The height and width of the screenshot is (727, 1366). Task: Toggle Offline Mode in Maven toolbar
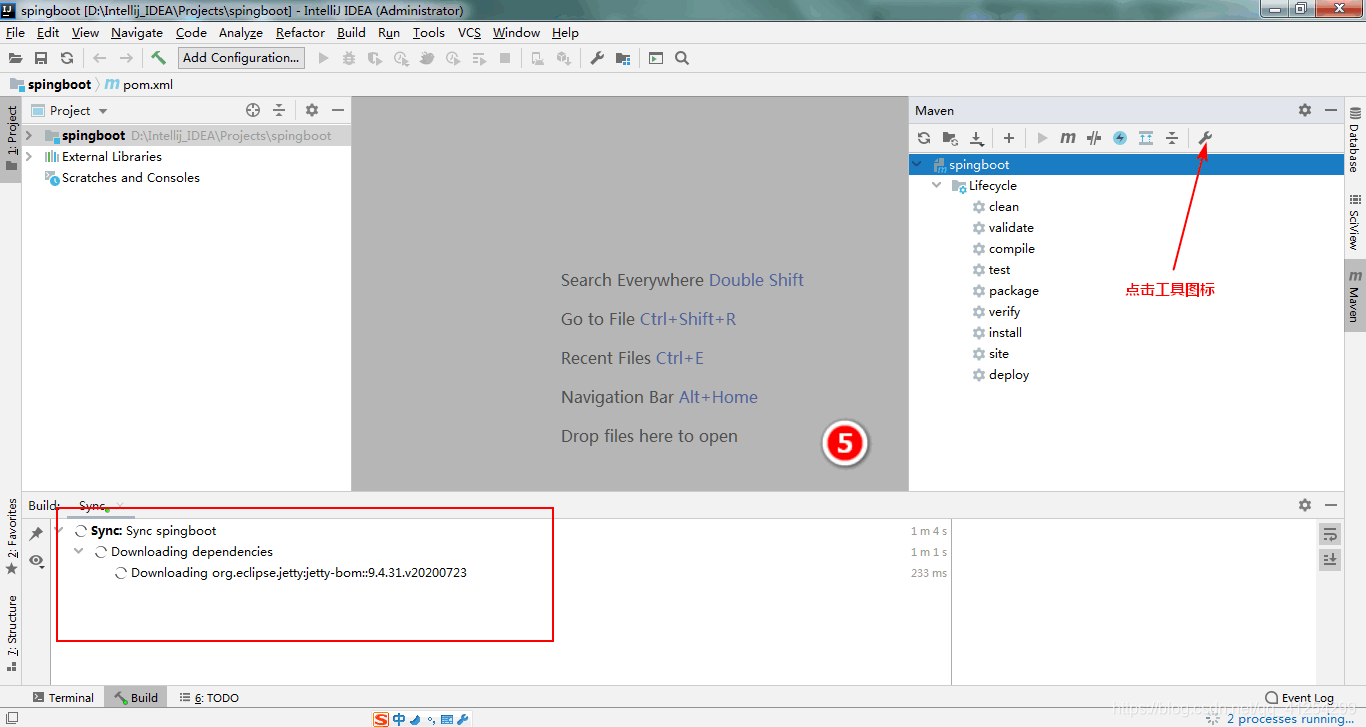coord(1094,138)
